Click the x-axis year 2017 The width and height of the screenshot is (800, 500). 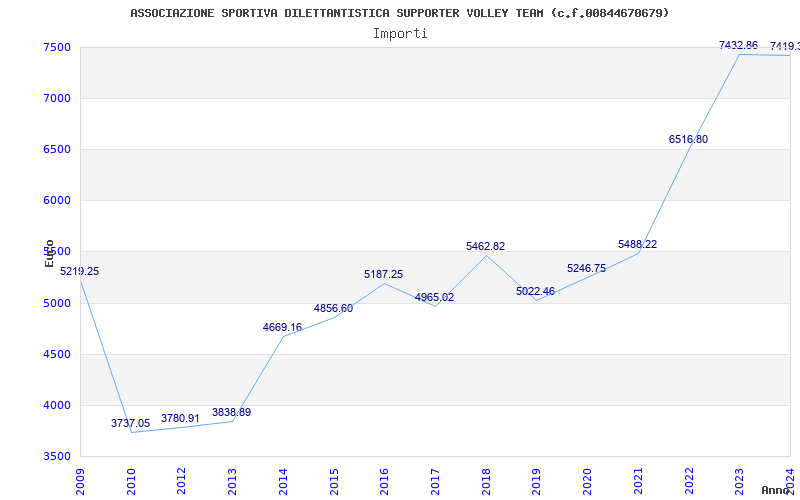(435, 481)
